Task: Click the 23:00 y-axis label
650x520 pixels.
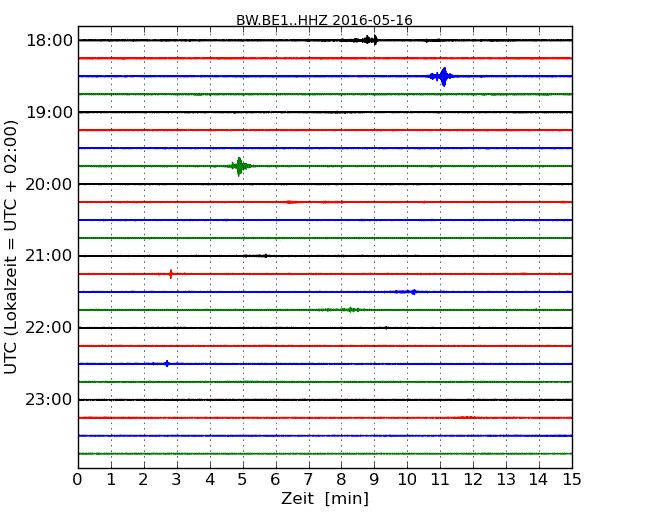Action: point(49,399)
